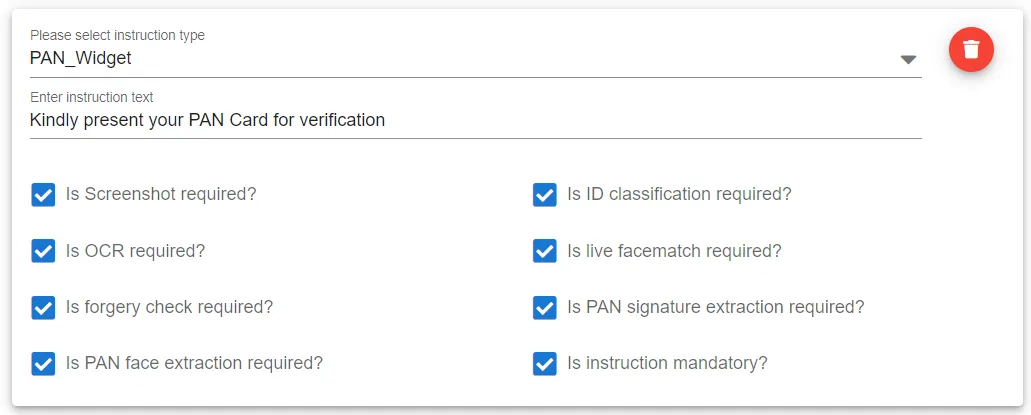Open the instruction type dropdown arrow
The width and height of the screenshot is (1031, 415).
[x=908, y=60]
